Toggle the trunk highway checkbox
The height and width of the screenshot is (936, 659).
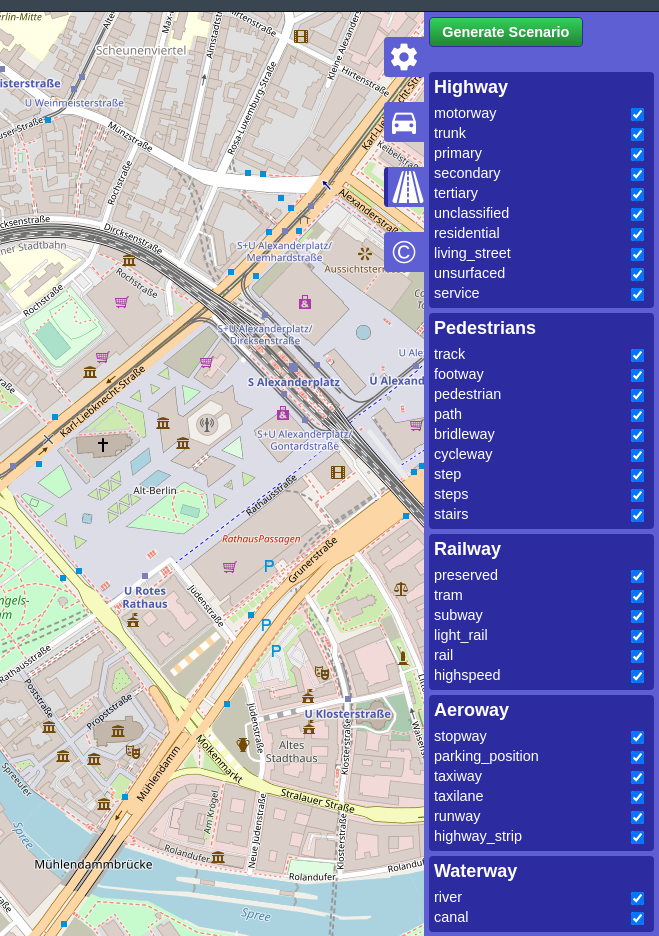pyautogui.click(x=638, y=134)
